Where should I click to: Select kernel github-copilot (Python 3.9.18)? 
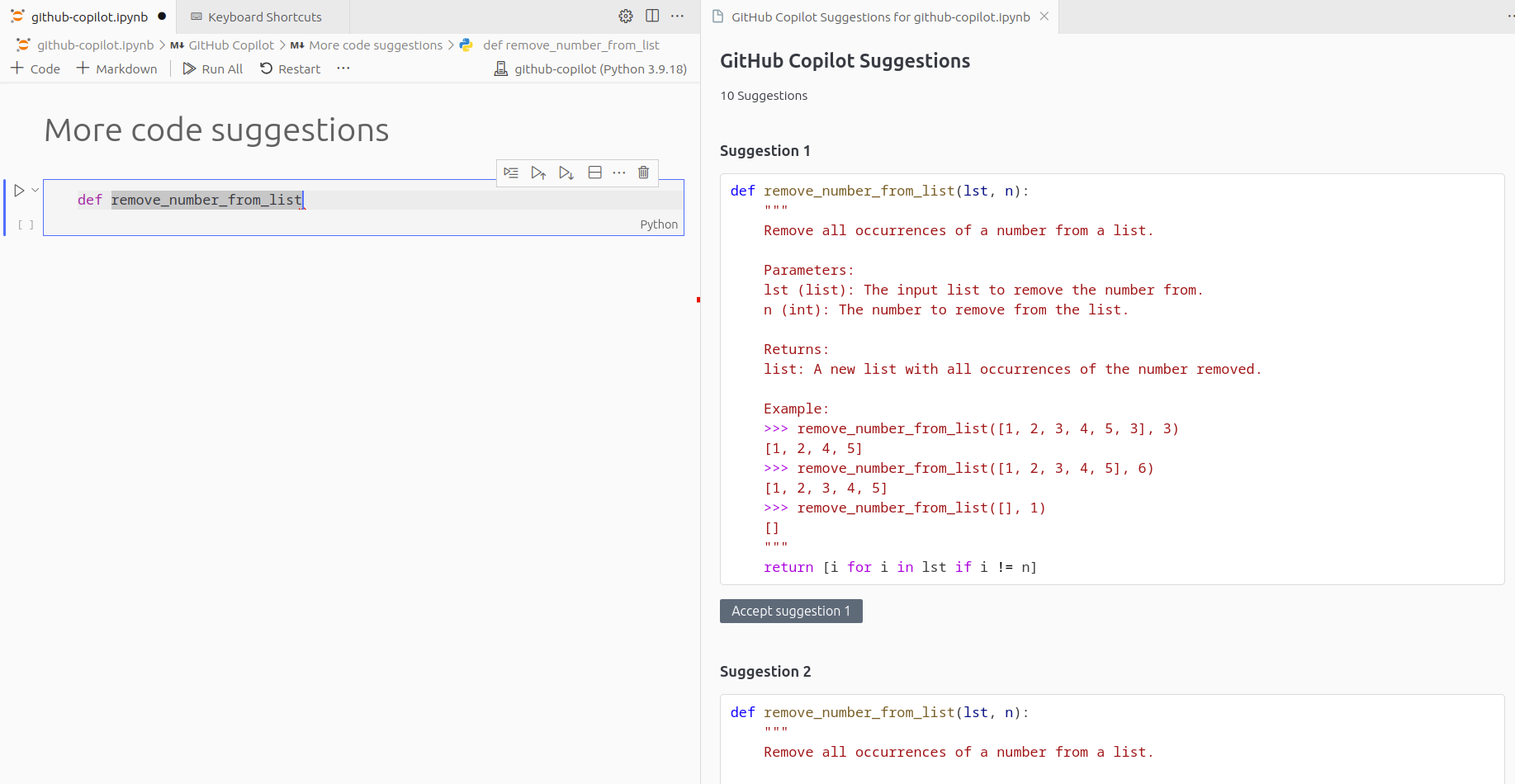pyautogui.click(x=590, y=69)
